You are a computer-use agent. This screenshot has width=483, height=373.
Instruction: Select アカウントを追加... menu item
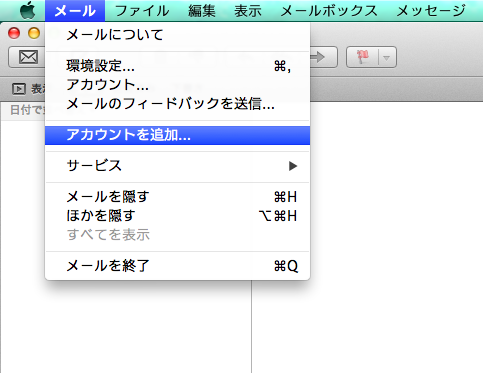click(x=177, y=135)
